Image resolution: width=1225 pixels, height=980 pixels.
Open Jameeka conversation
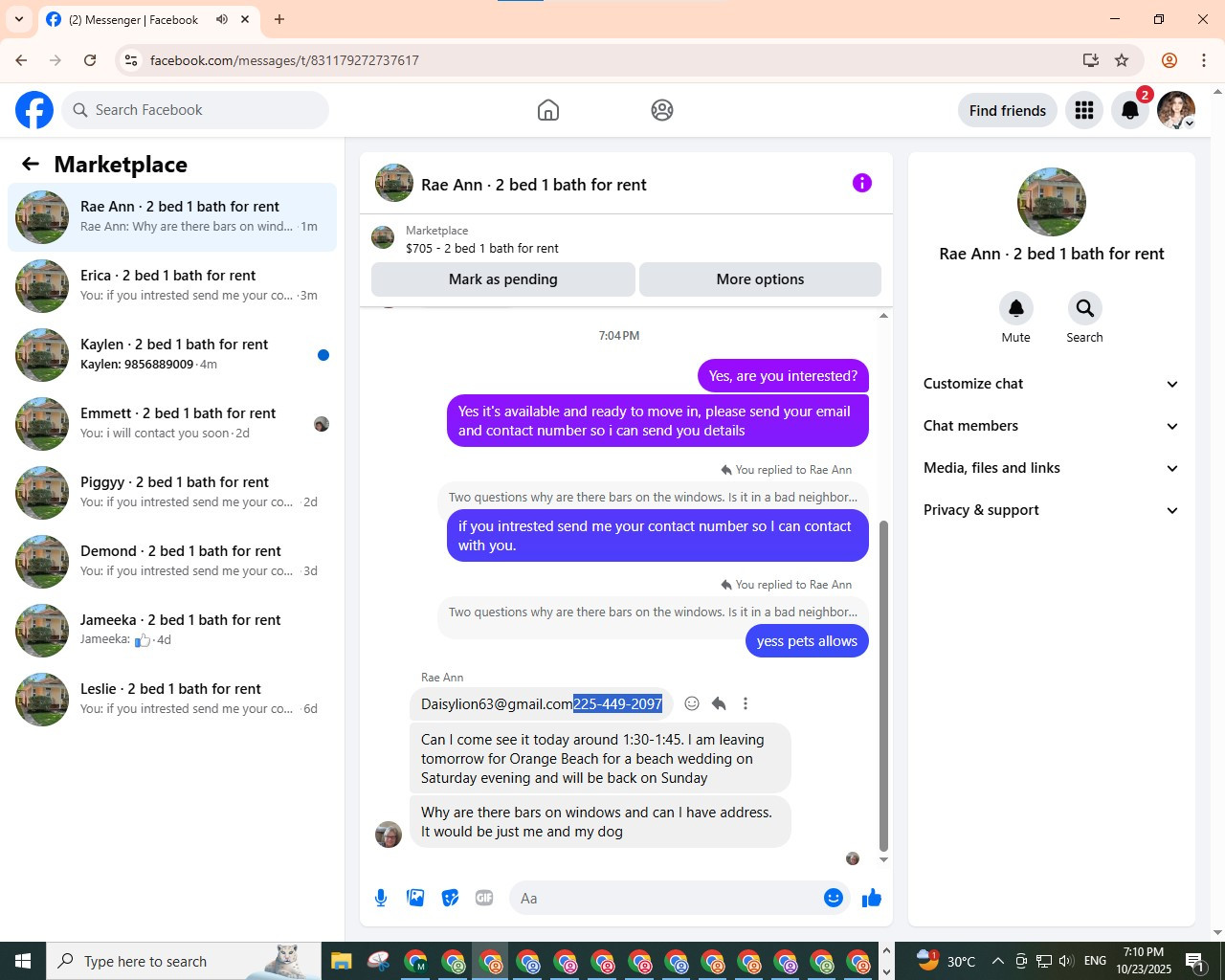(x=172, y=631)
